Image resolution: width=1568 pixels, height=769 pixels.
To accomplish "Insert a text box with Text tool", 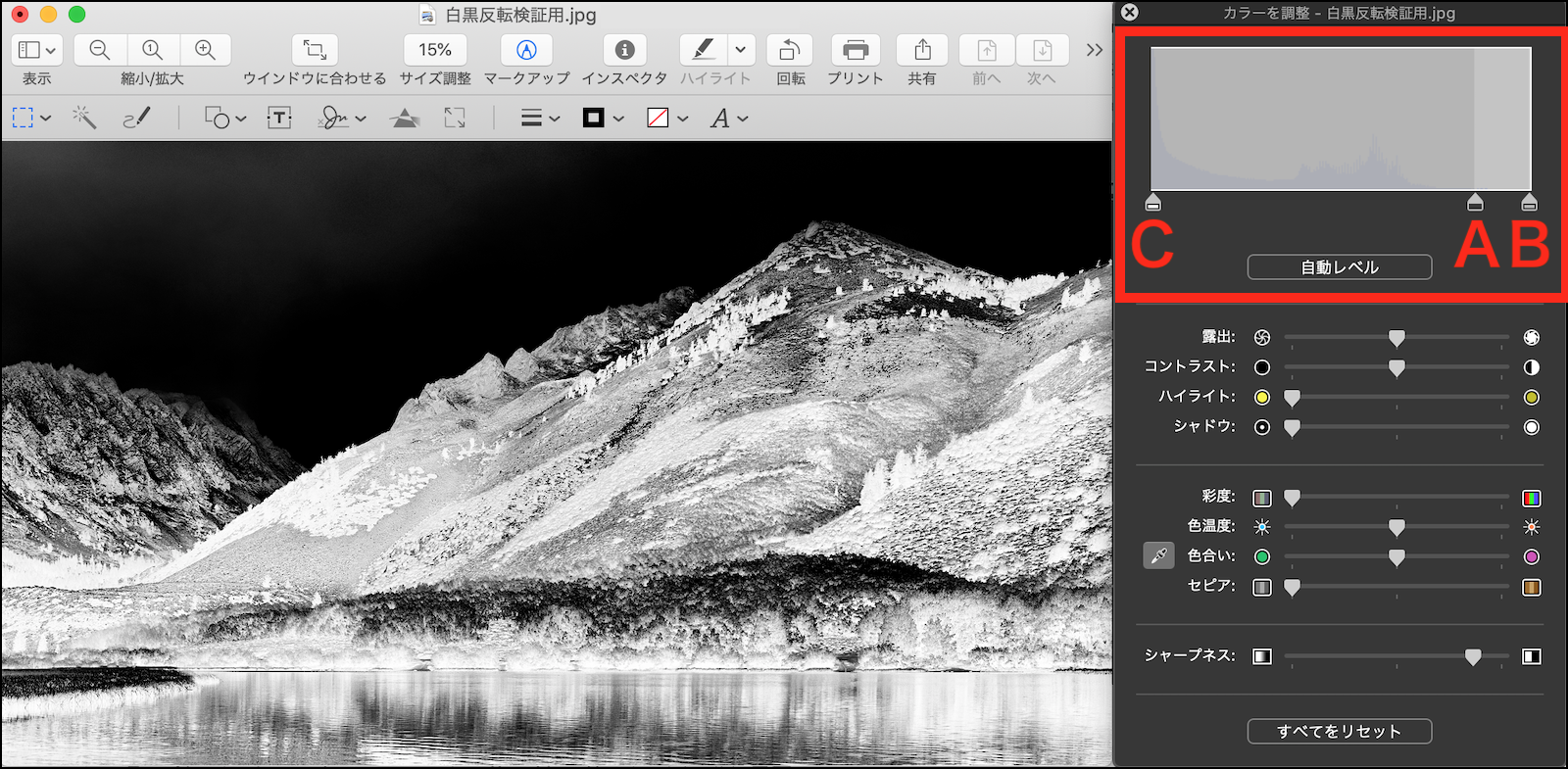I will tap(279, 119).
